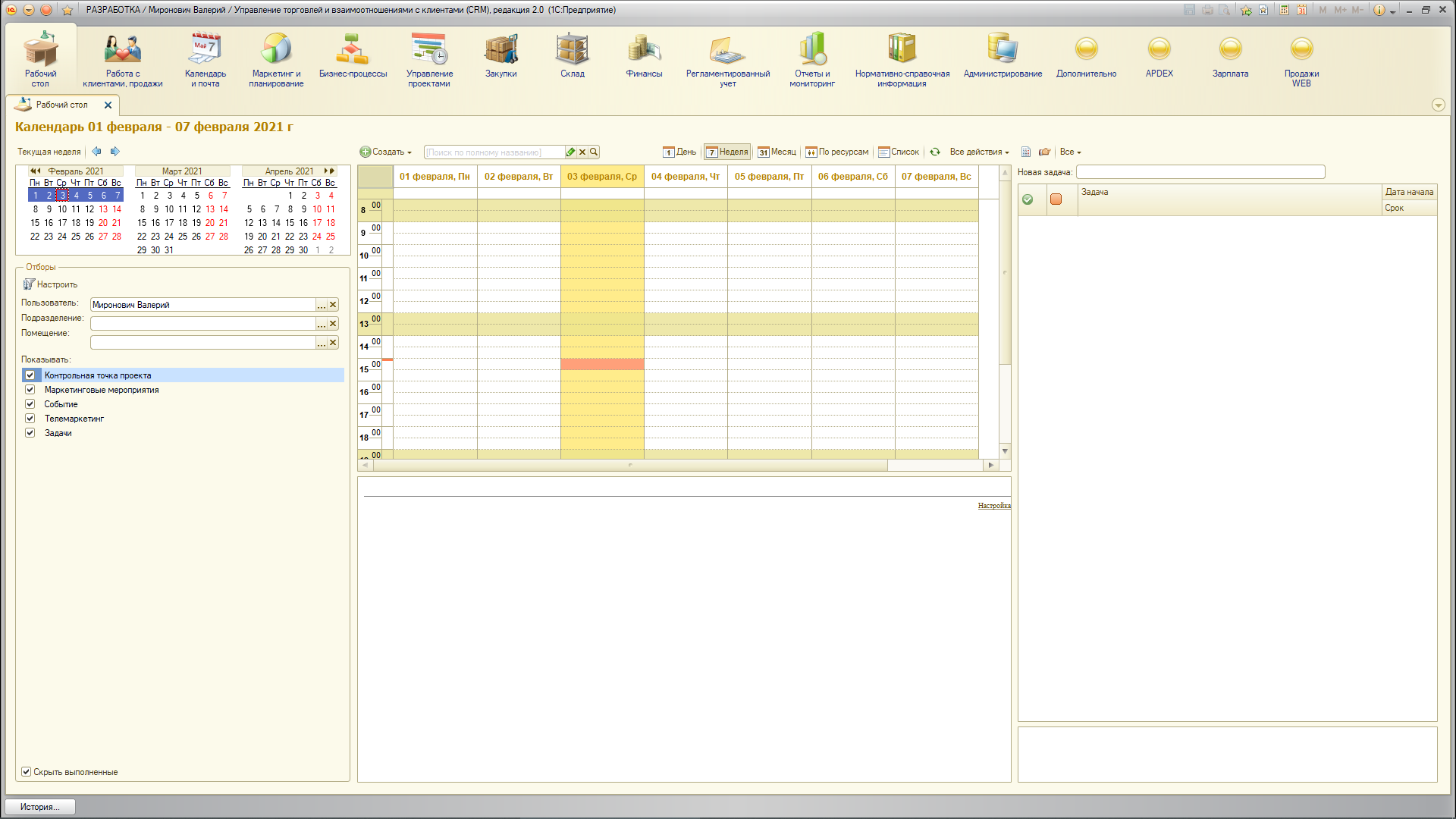Open Нормативно-справочная информация section
The image size is (1456, 819).
click(902, 59)
